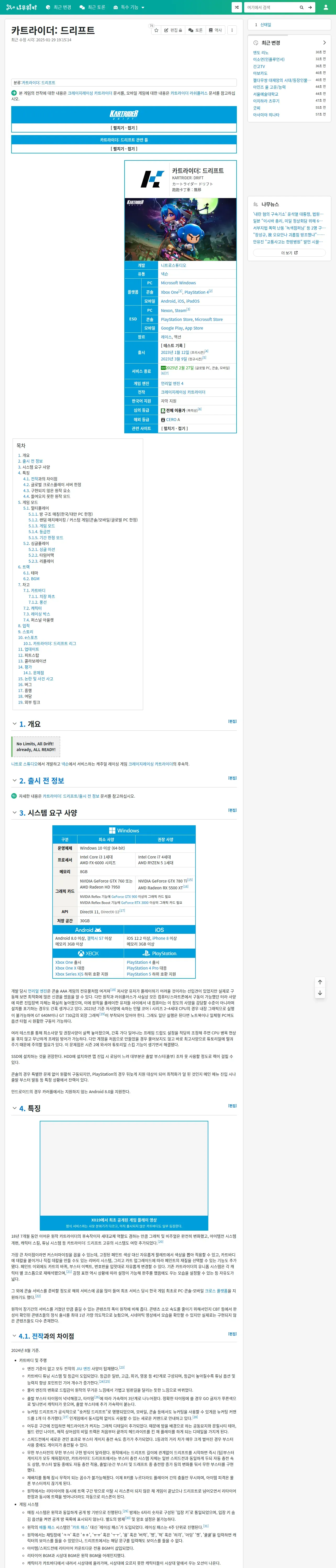The image size is (336, 1568).
Task: Click the PlayStation logo header in requirements table
Action: [160, 953]
